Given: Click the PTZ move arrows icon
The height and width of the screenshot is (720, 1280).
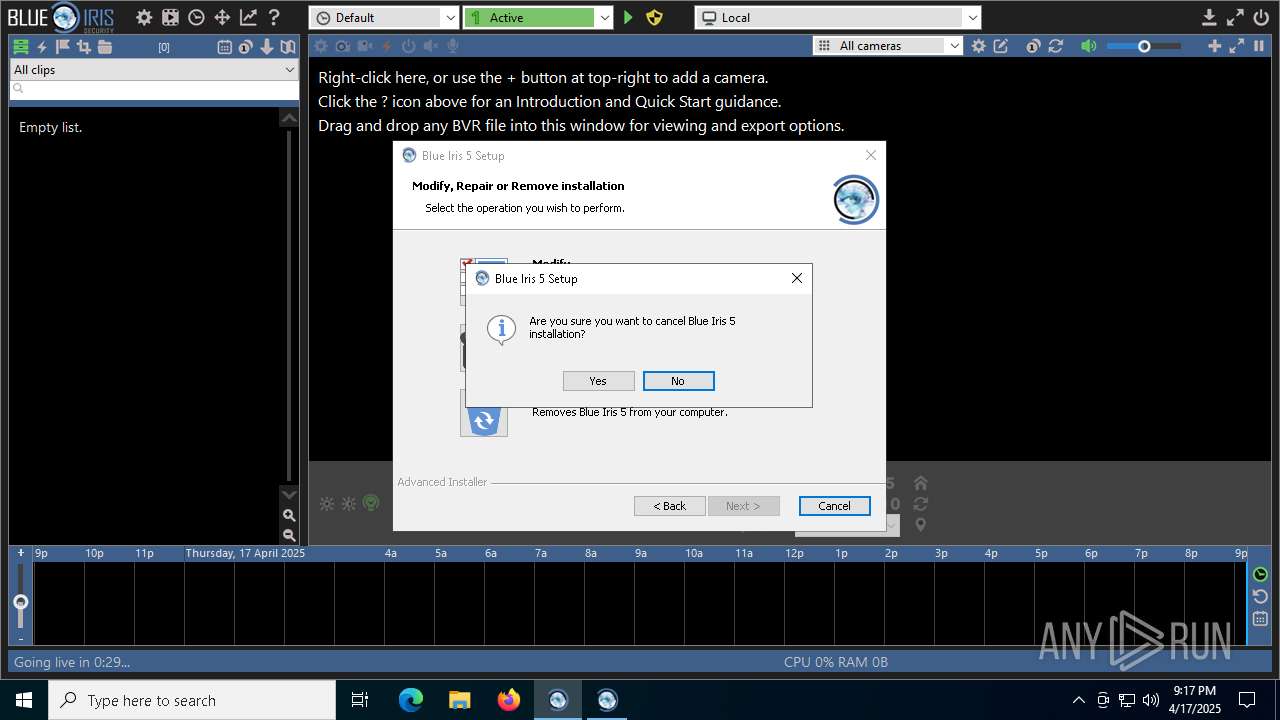Looking at the screenshot, I should pos(222,17).
